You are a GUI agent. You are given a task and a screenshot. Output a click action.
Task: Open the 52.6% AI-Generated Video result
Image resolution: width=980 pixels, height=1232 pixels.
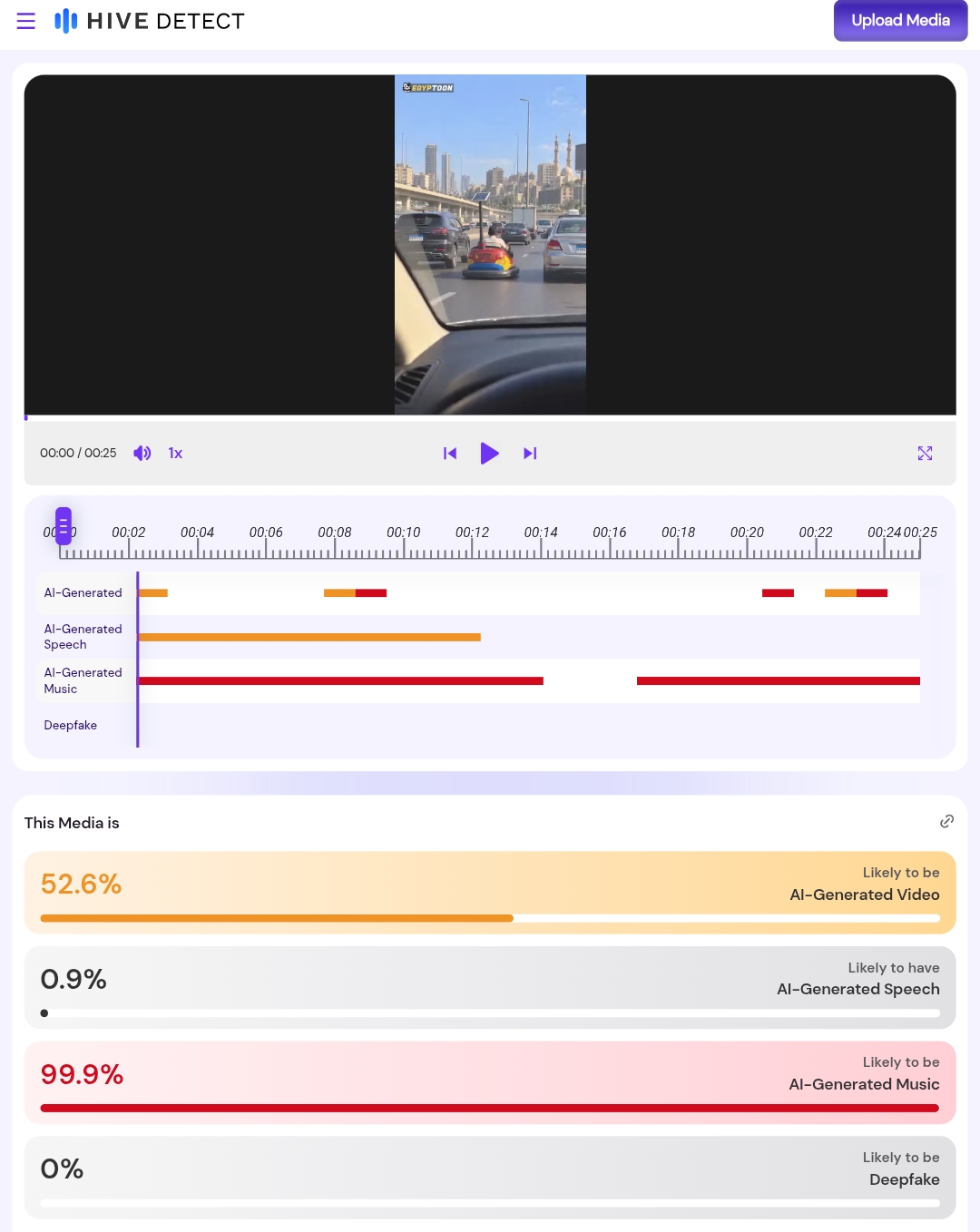point(490,893)
